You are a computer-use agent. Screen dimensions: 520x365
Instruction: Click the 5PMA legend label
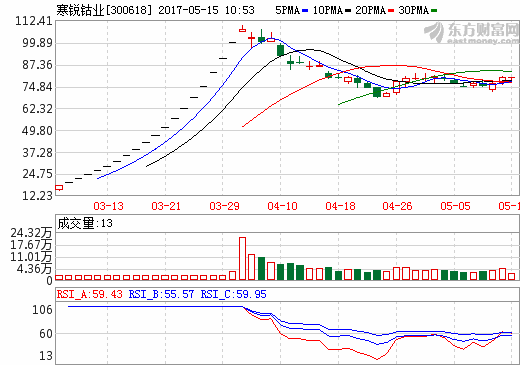(288, 10)
